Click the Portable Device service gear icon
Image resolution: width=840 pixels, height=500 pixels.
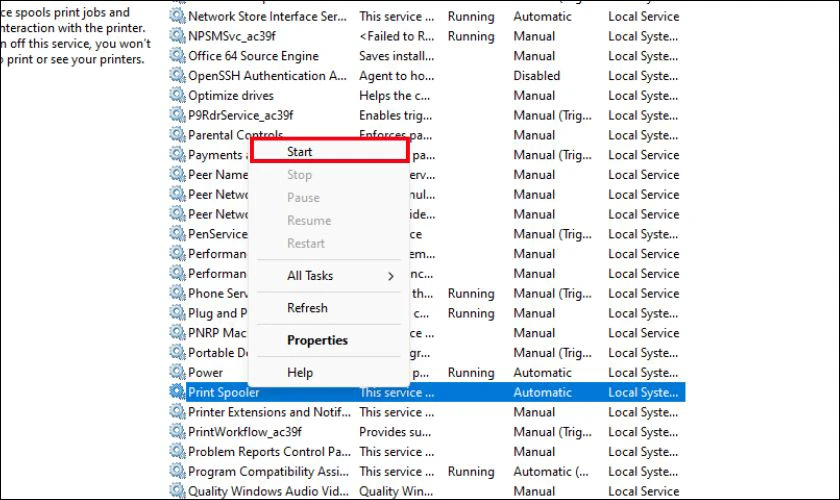[177, 353]
